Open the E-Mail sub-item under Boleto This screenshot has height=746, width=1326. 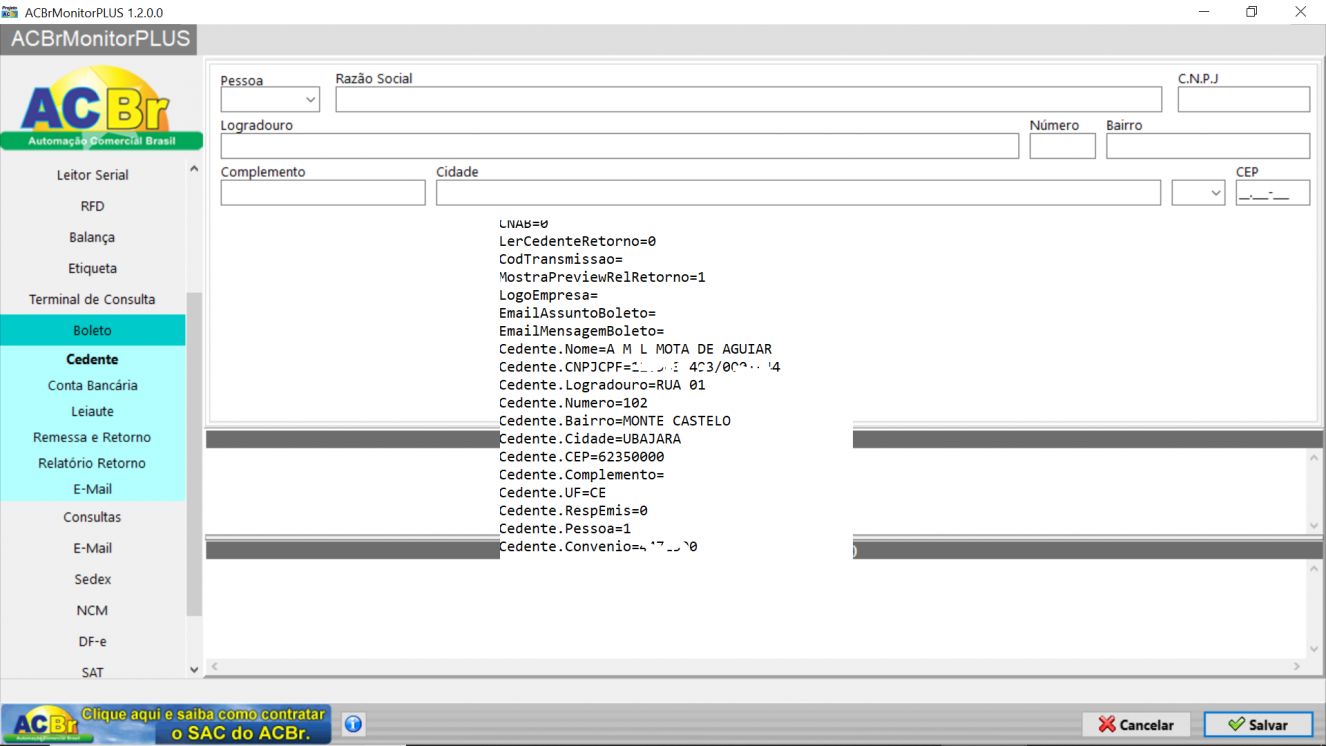click(92, 489)
